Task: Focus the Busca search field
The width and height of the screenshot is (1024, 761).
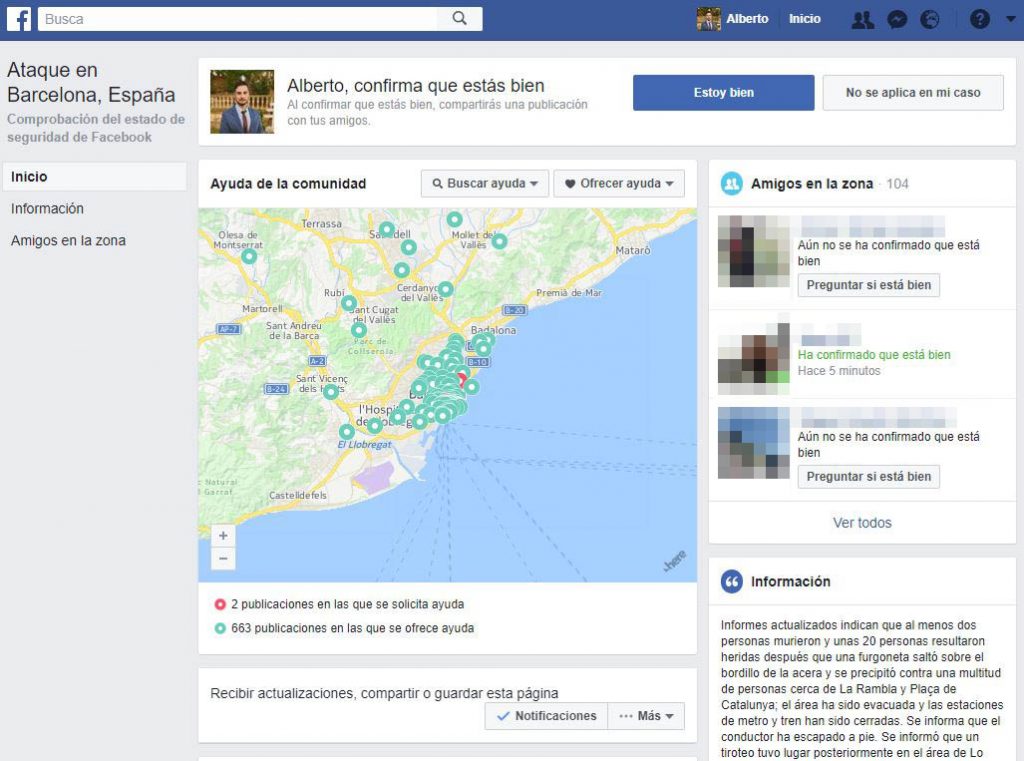Action: pos(238,19)
